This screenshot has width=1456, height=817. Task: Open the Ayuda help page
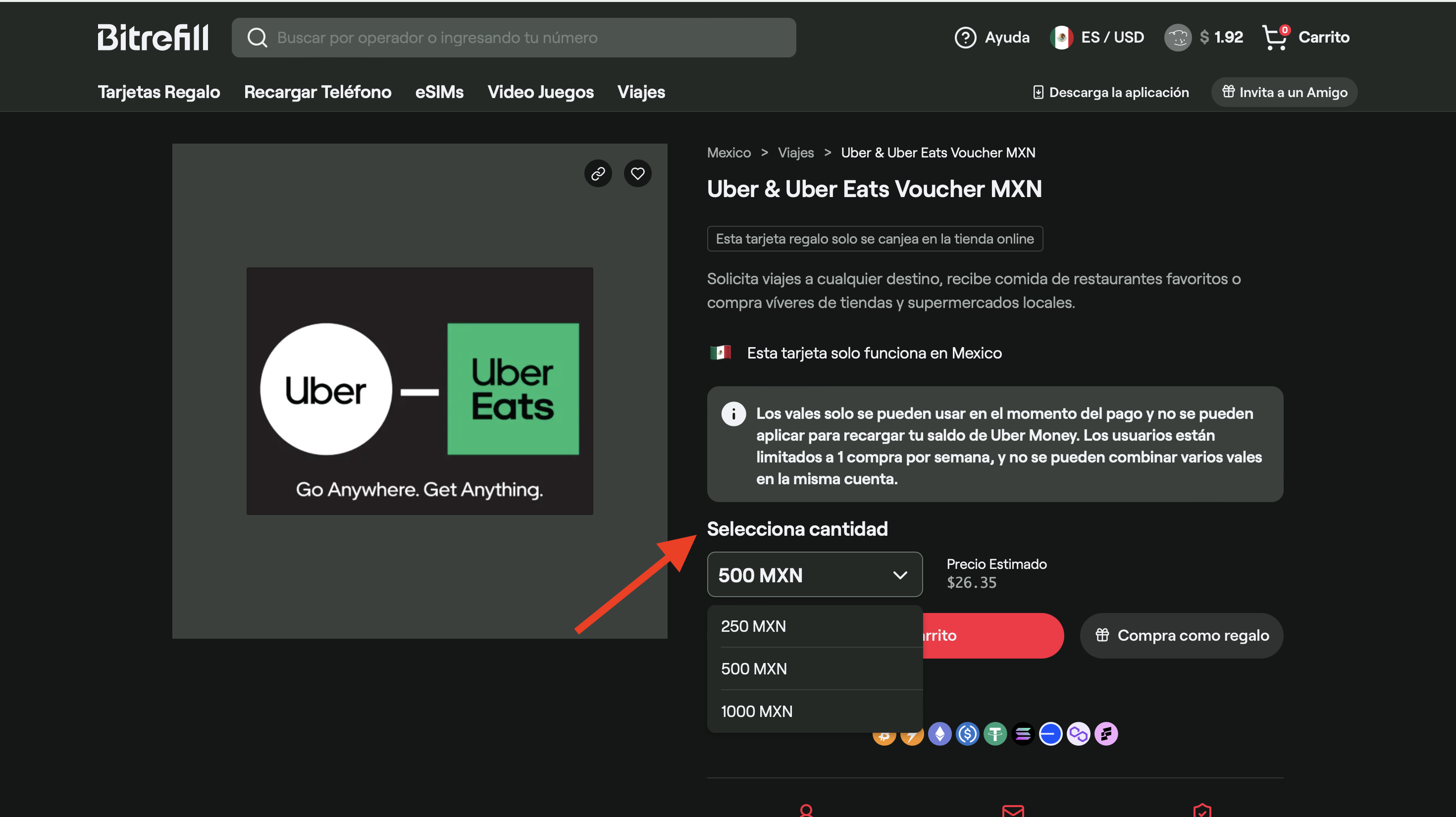[992, 37]
